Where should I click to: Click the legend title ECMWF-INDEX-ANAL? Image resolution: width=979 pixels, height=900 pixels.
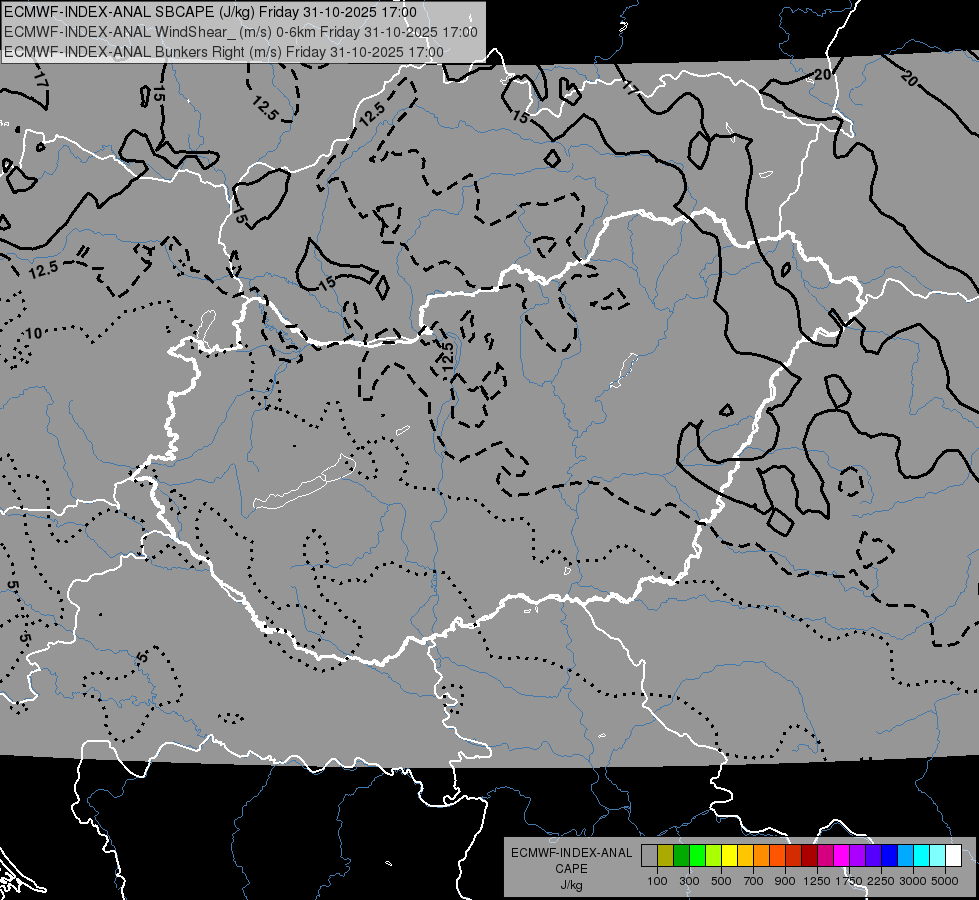(x=571, y=853)
